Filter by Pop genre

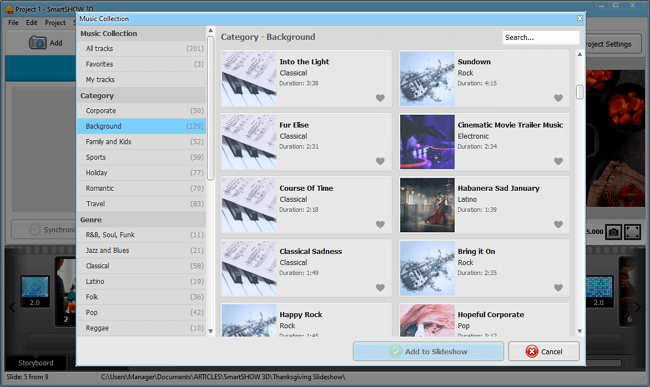tap(141, 312)
